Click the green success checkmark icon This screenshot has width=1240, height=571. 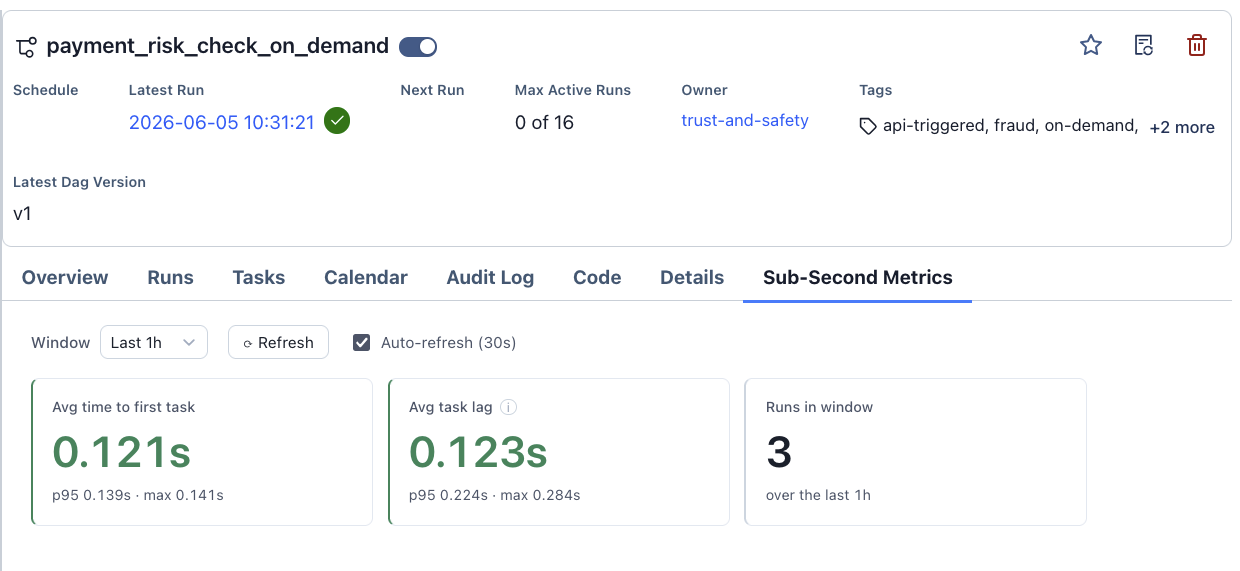tap(337, 122)
